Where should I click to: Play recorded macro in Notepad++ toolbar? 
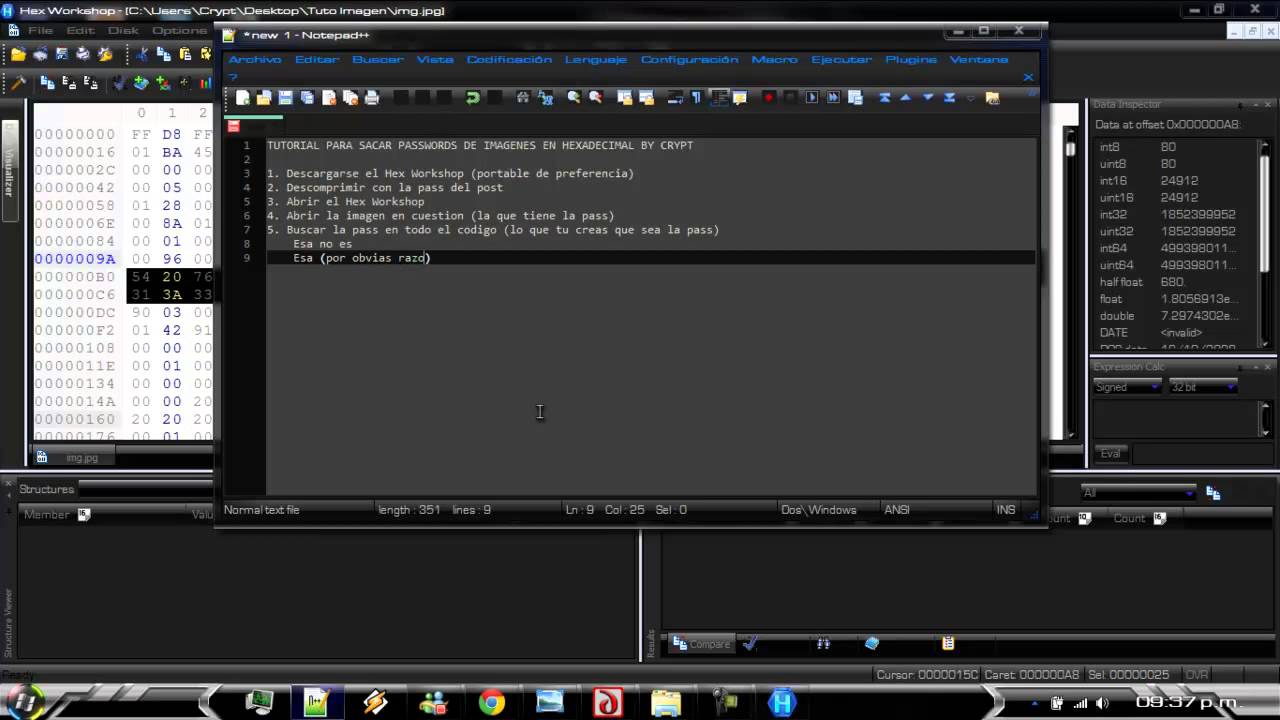coord(812,97)
